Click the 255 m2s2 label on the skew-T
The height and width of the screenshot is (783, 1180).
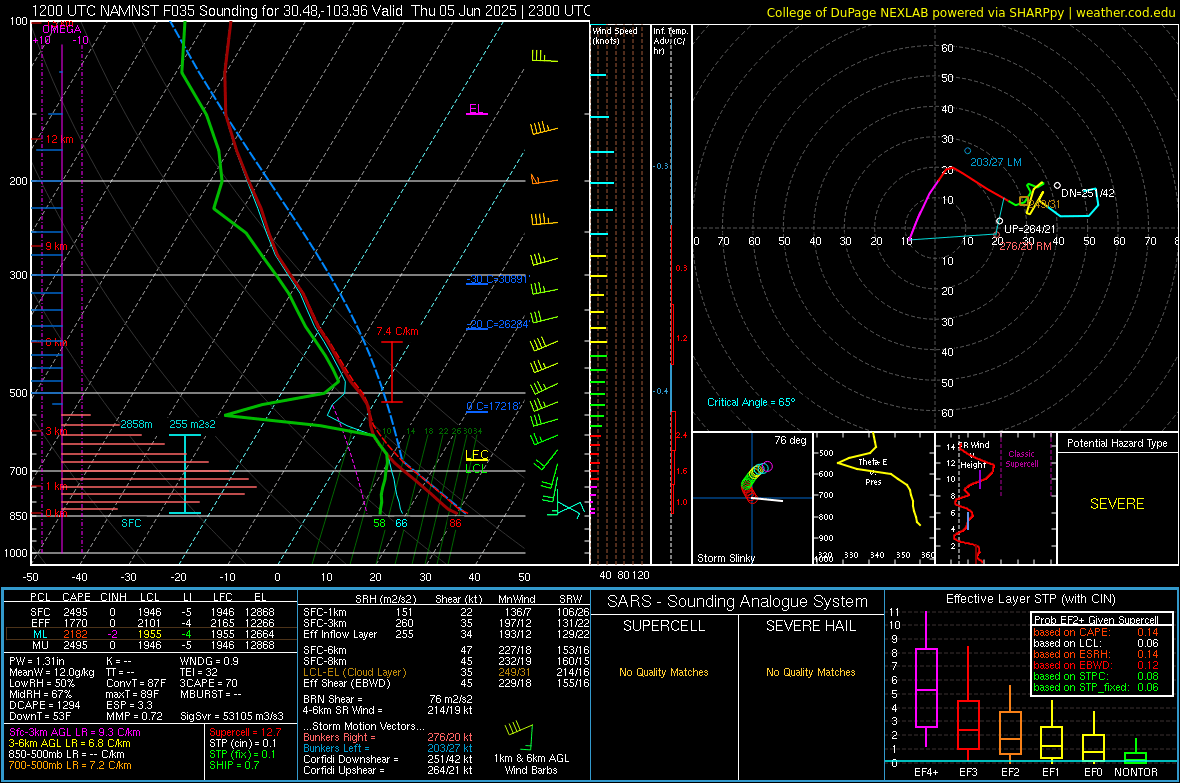(x=192, y=425)
